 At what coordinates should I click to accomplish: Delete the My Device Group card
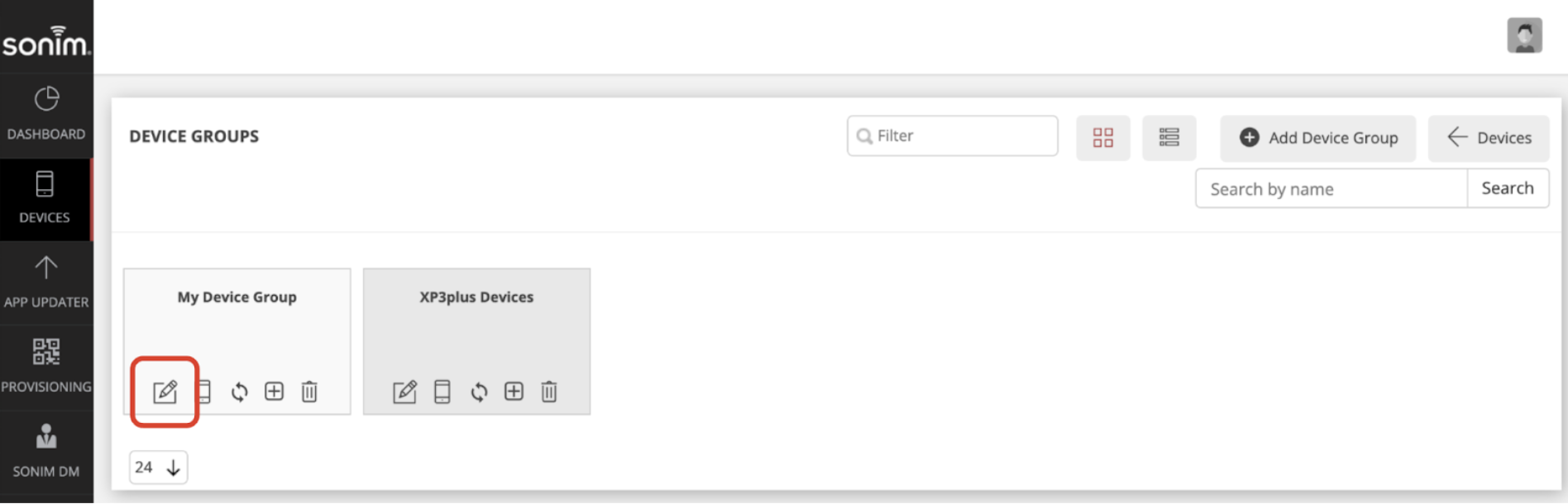tap(309, 392)
